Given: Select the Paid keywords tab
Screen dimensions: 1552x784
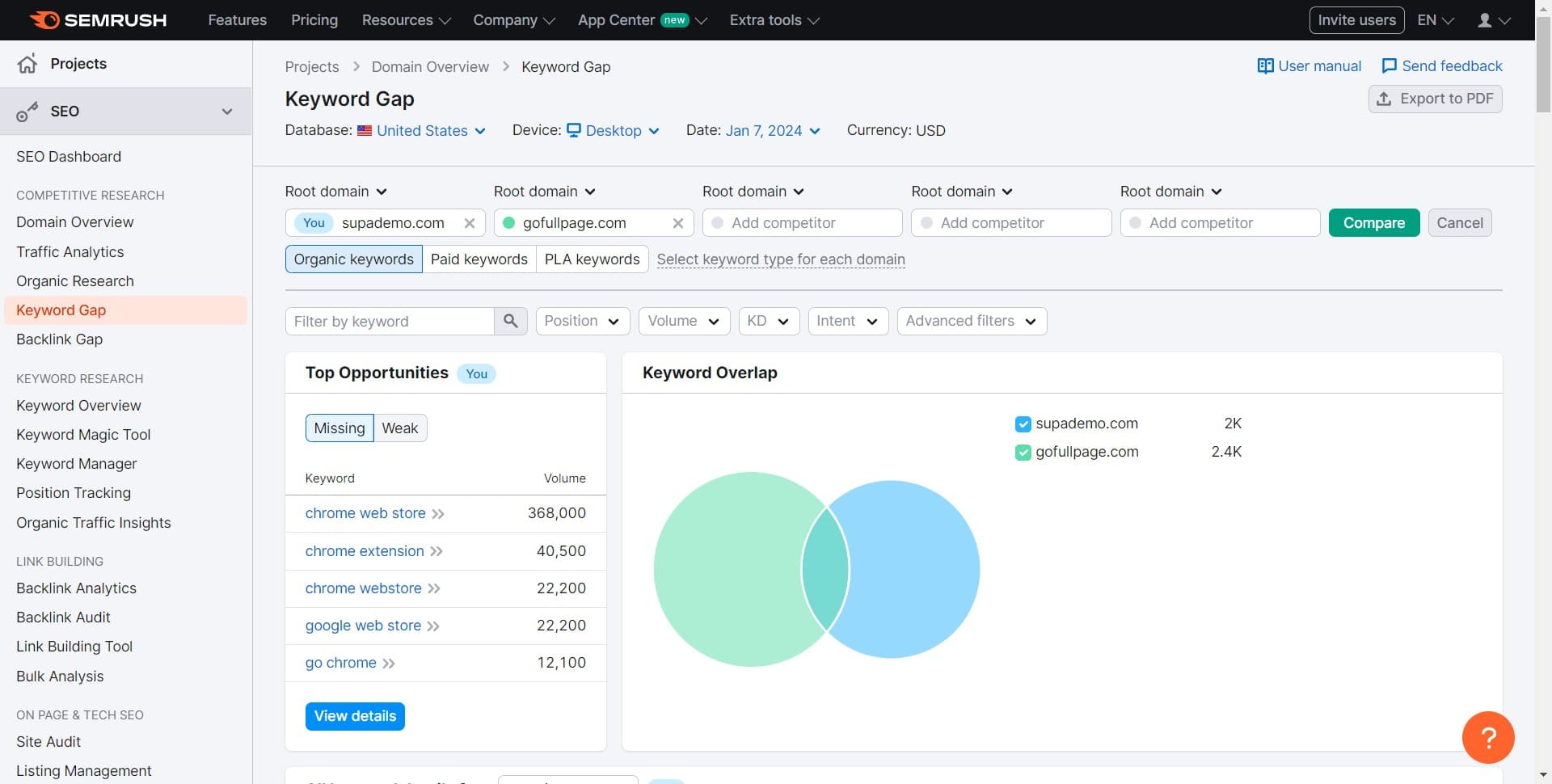Looking at the screenshot, I should [479, 259].
